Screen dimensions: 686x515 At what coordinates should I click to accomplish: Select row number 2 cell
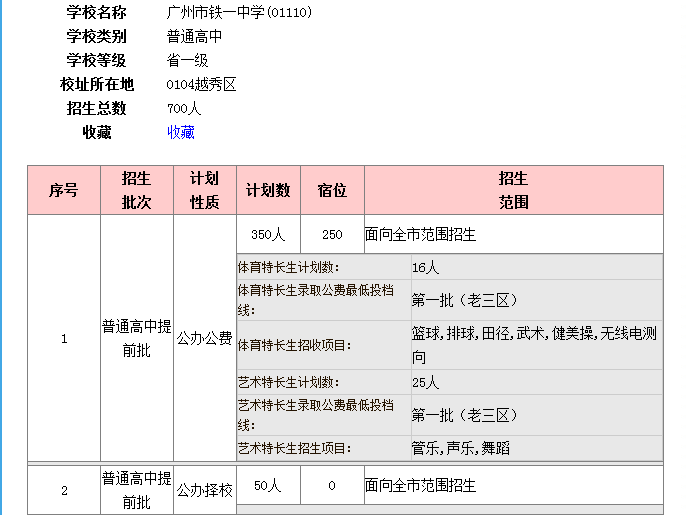click(64, 490)
